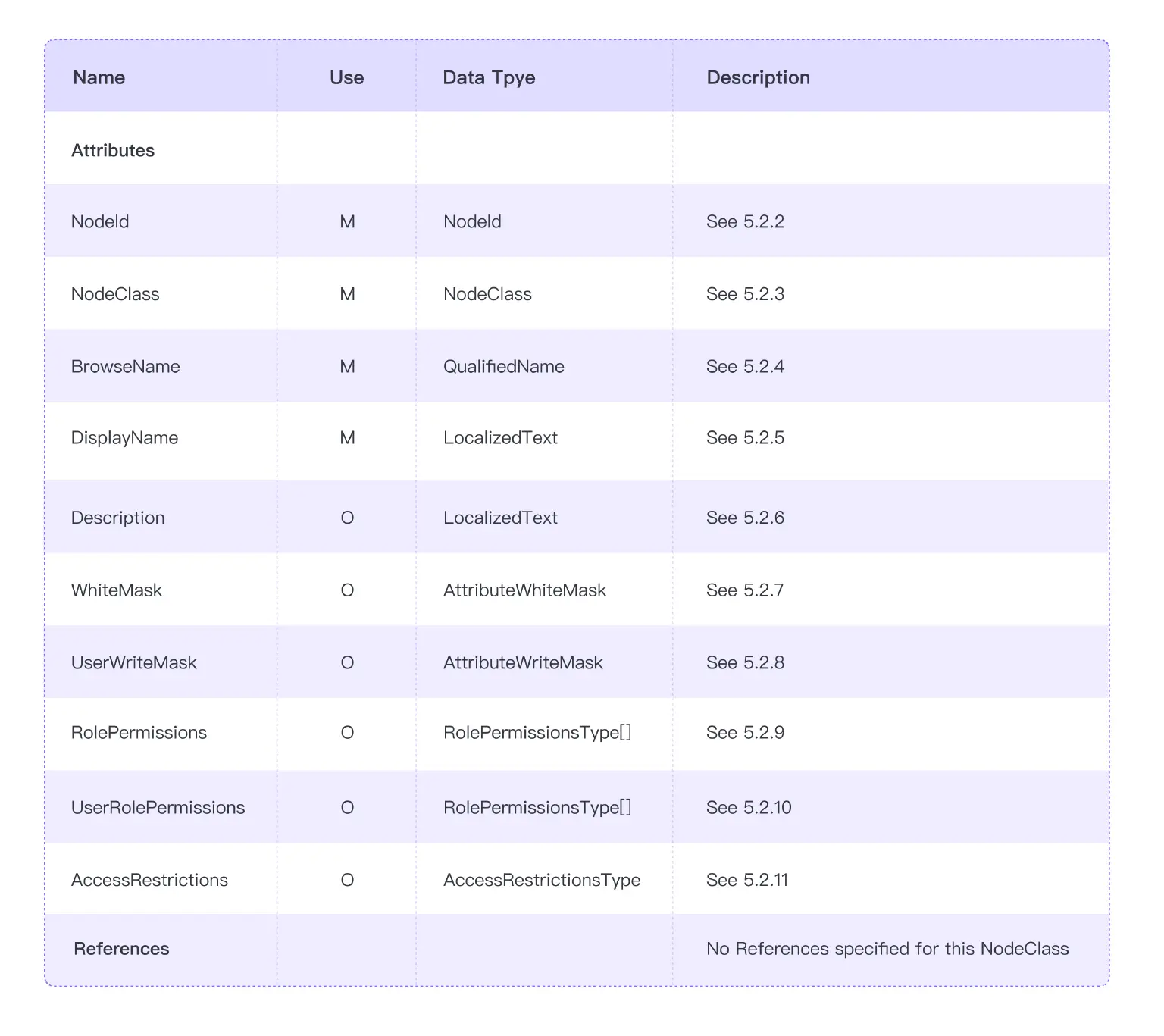Viewport: 1164px width, 1036px height.
Task: Open the See 5.2.3 reference
Action: [x=745, y=294]
